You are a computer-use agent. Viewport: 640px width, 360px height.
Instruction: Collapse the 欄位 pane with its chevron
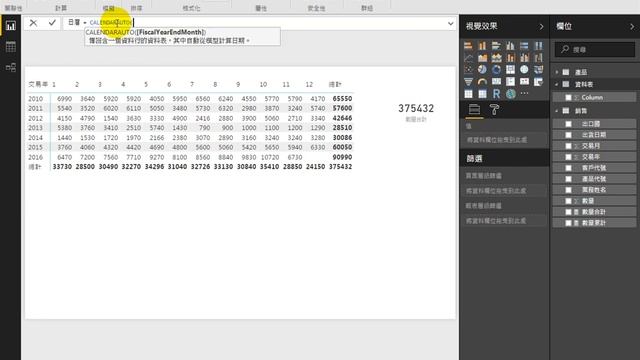click(632, 27)
